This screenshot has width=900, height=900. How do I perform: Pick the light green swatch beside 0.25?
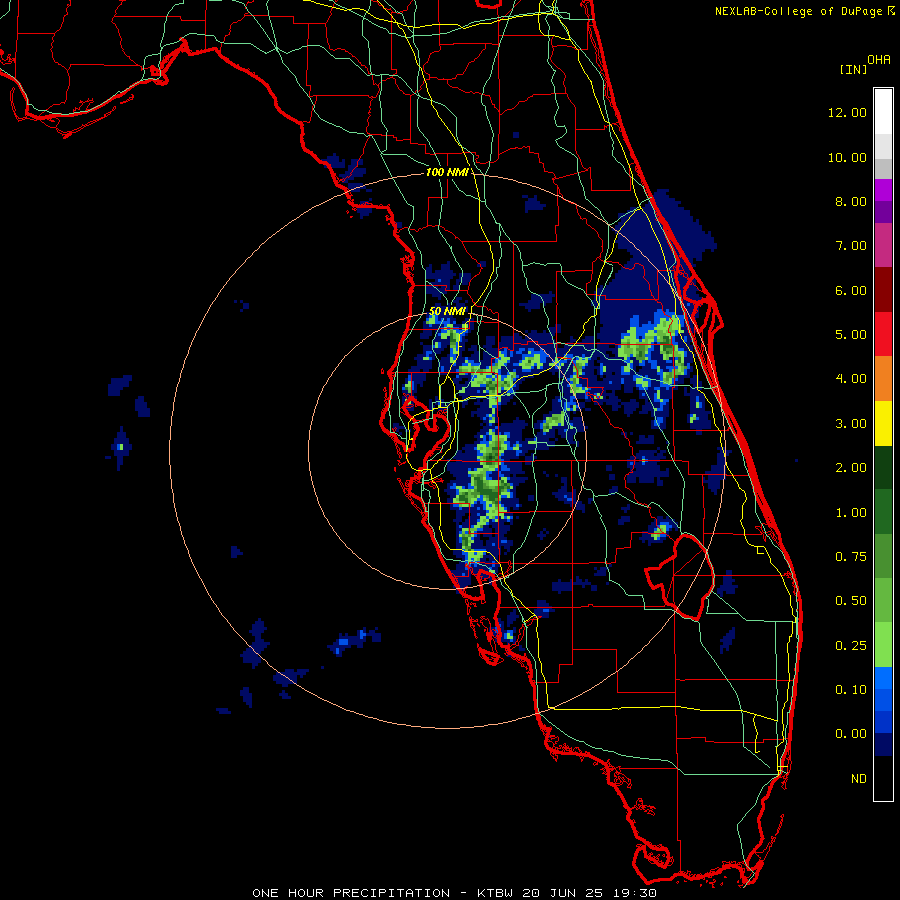(x=883, y=645)
